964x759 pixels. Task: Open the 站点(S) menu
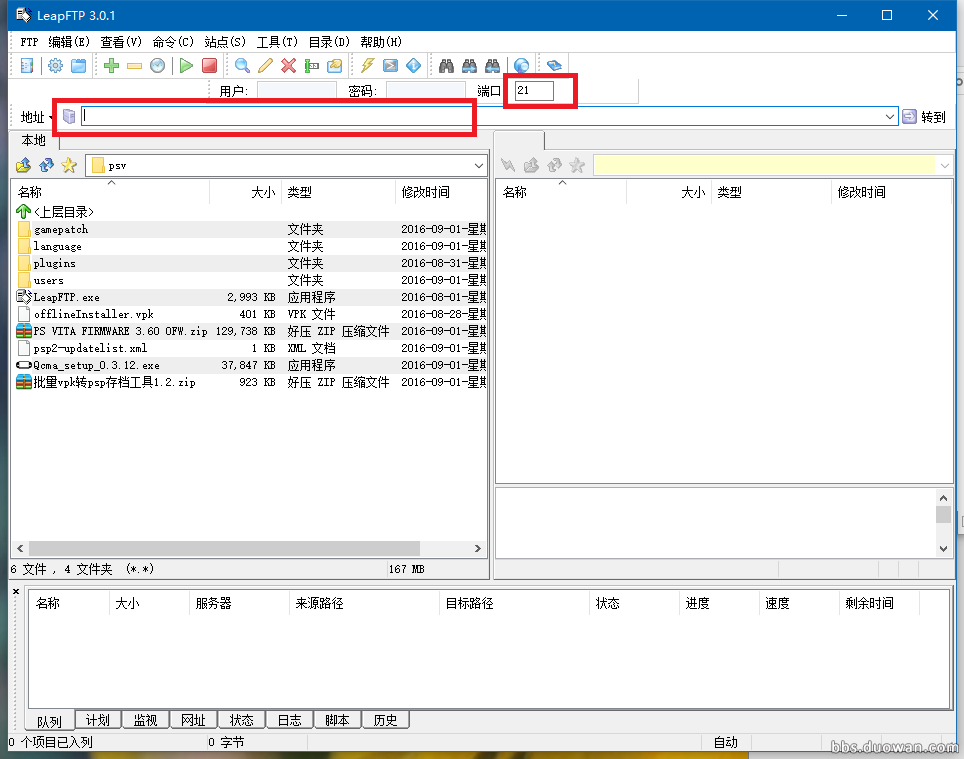[x=224, y=42]
